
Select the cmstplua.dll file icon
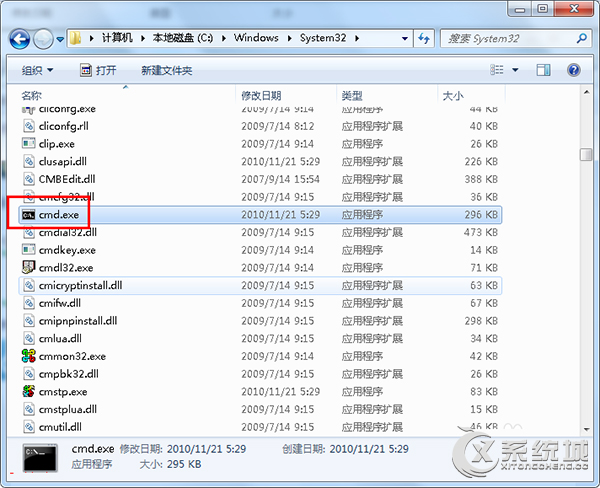point(29,409)
